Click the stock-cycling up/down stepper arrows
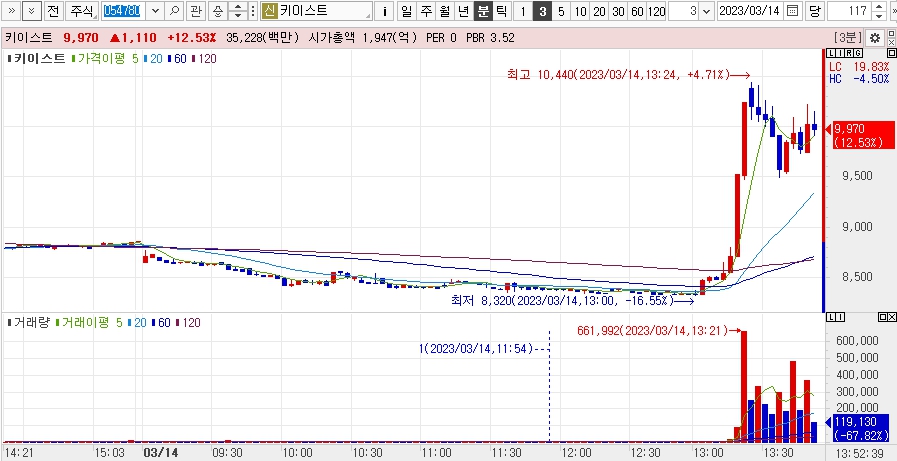 [239, 10]
